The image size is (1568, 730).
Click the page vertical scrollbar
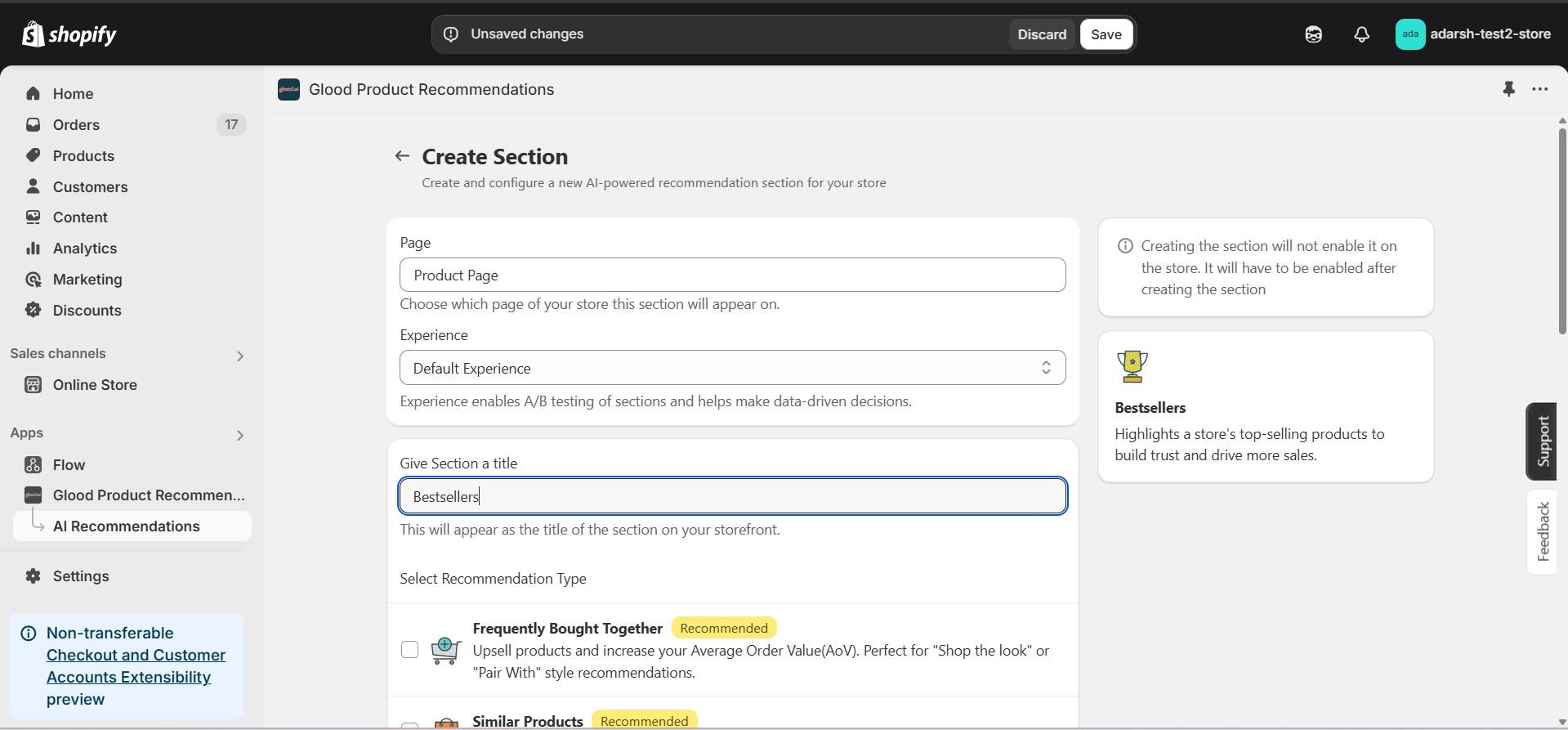coord(1561,231)
